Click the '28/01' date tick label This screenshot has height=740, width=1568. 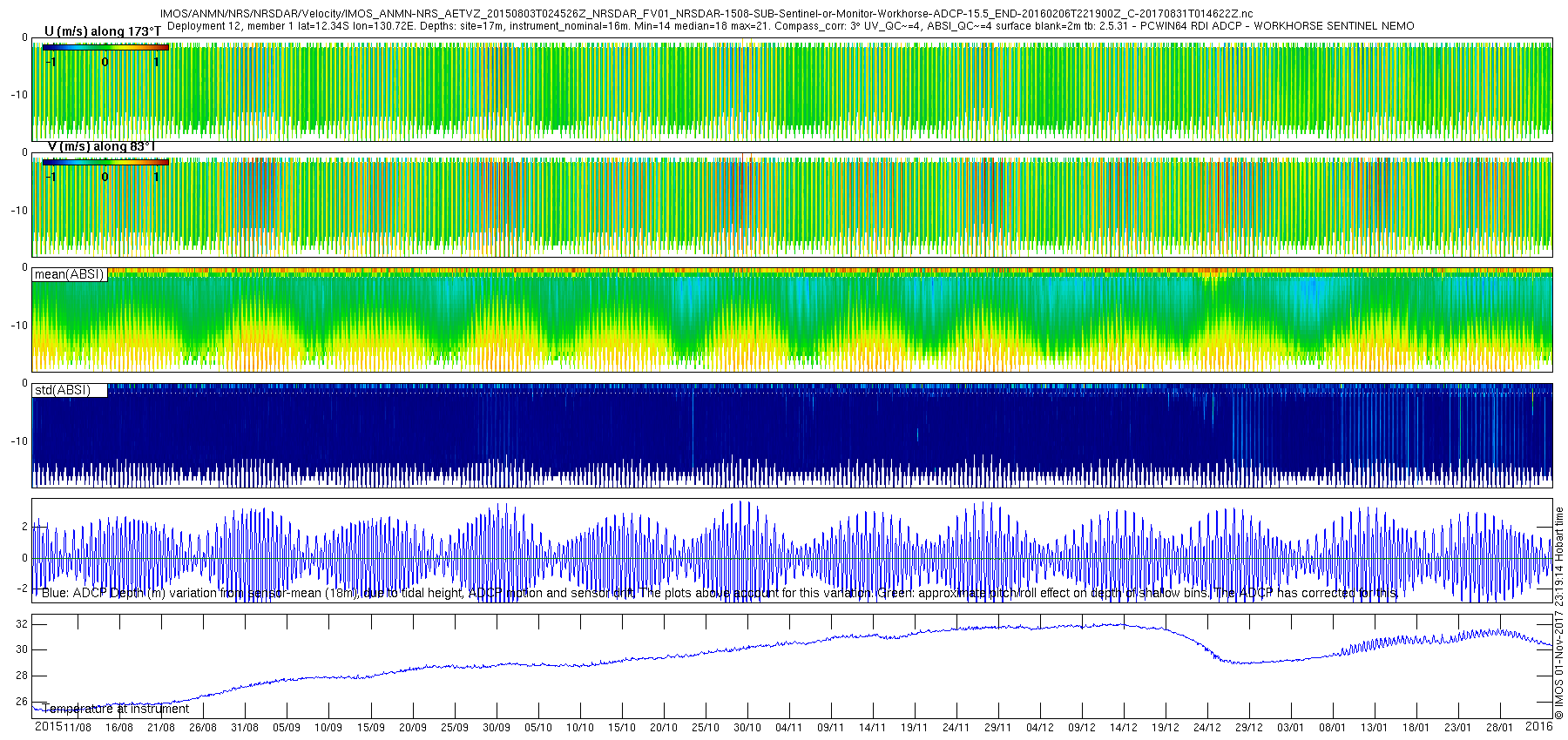point(1499,728)
